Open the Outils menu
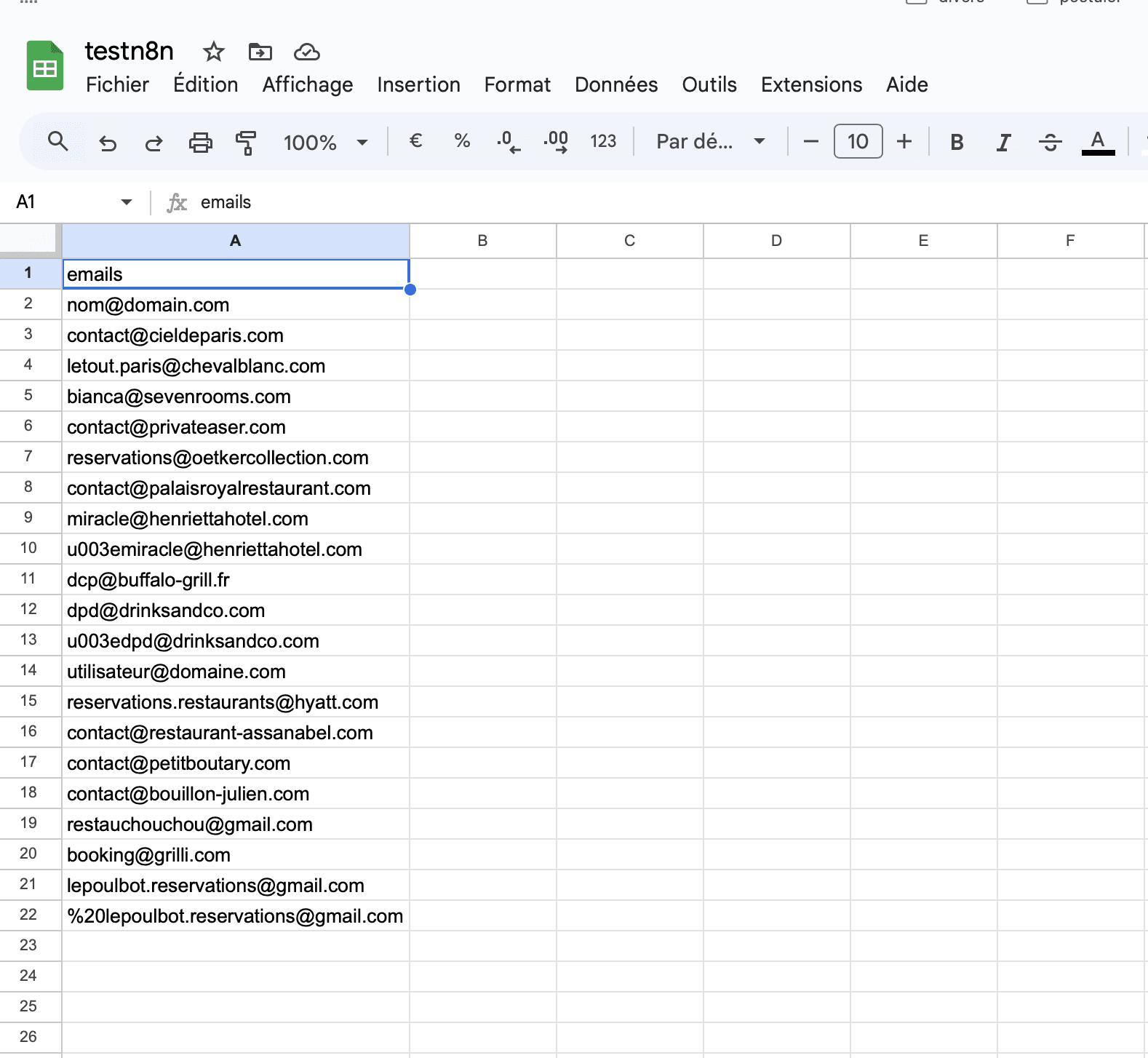Viewport: 1148px width, 1058px height. (709, 84)
